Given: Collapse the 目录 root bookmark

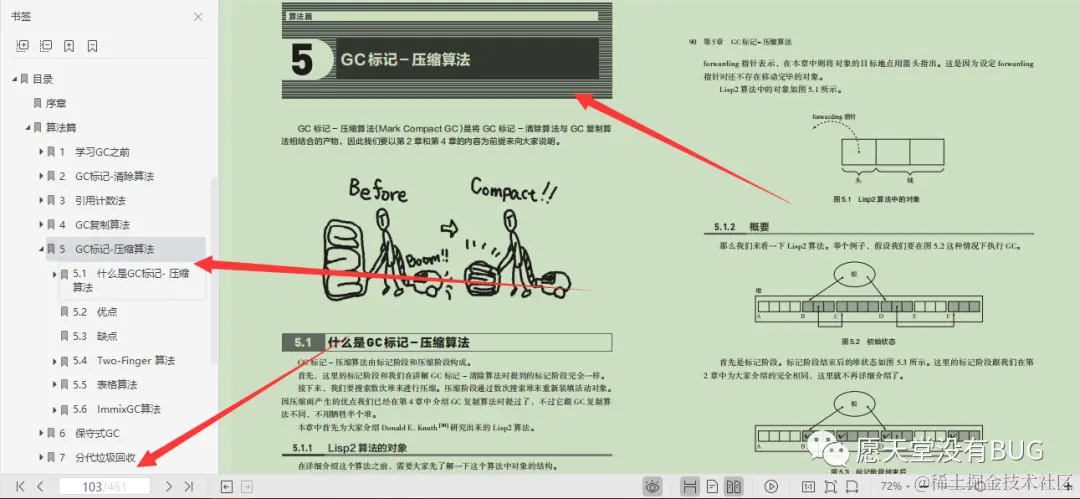Looking at the screenshot, I should tap(14, 79).
